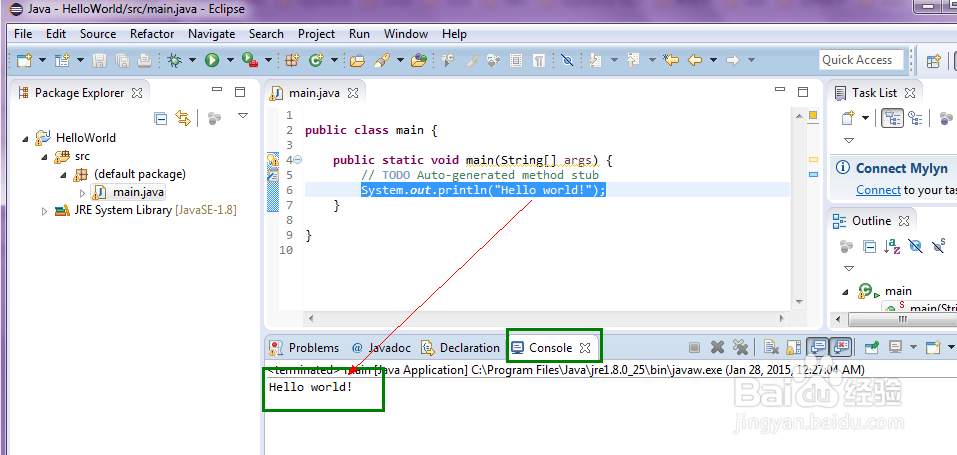Toggle Show Console on standard output change
This screenshot has width=957, height=455.
818,348
